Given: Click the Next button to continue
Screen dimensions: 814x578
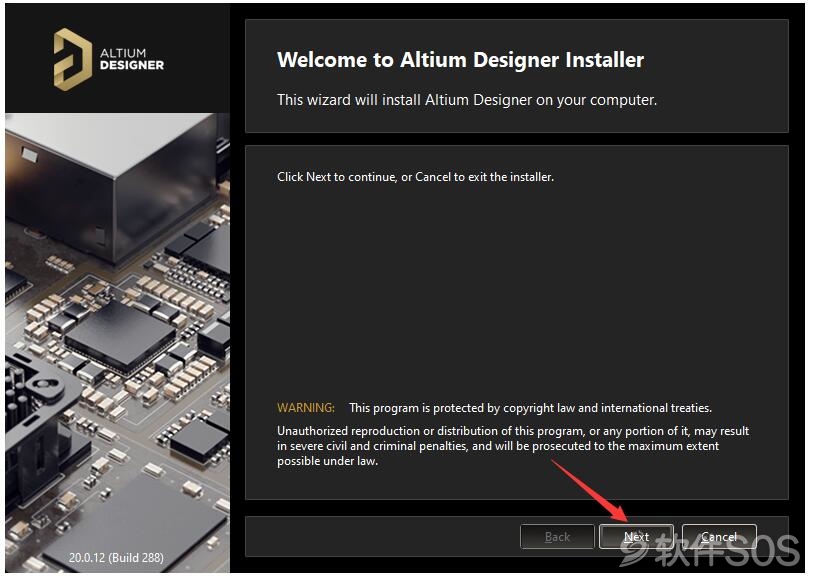Looking at the screenshot, I should coord(636,536).
